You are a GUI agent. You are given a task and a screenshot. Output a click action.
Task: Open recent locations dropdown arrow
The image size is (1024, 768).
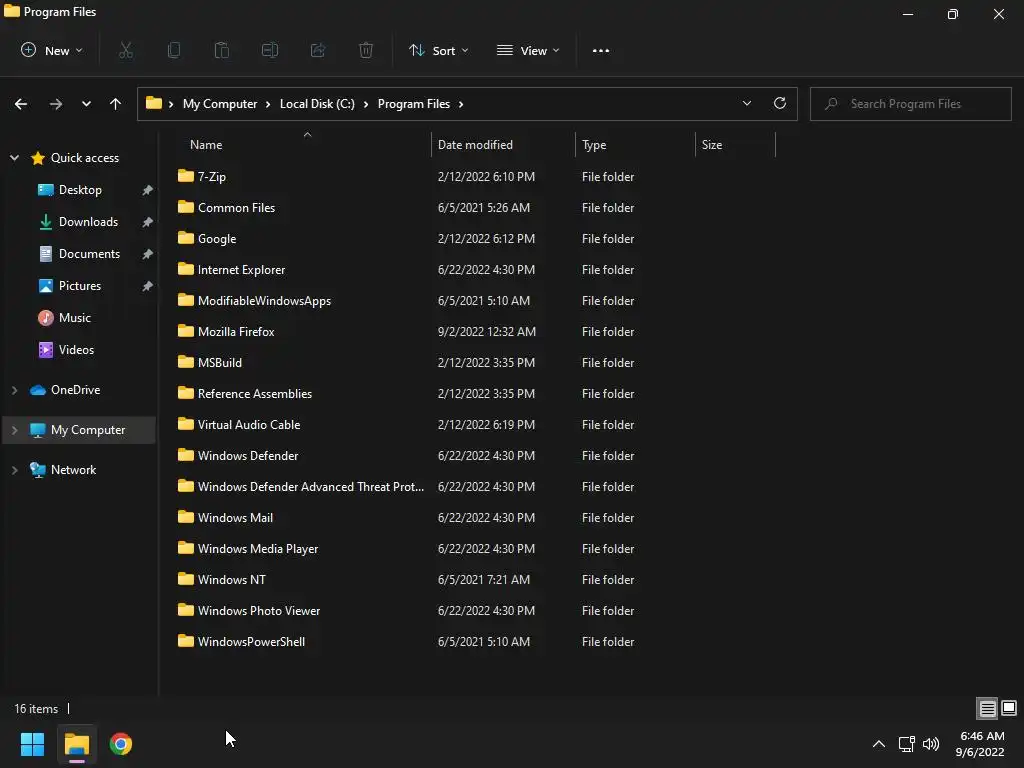click(x=86, y=104)
